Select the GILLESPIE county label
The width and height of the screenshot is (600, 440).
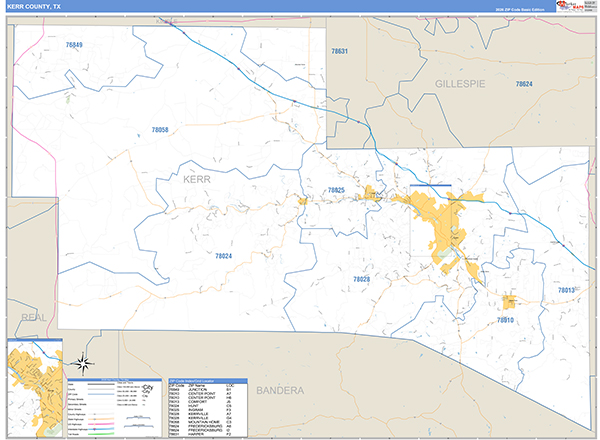pyautogui.click(x=459, y=86)
